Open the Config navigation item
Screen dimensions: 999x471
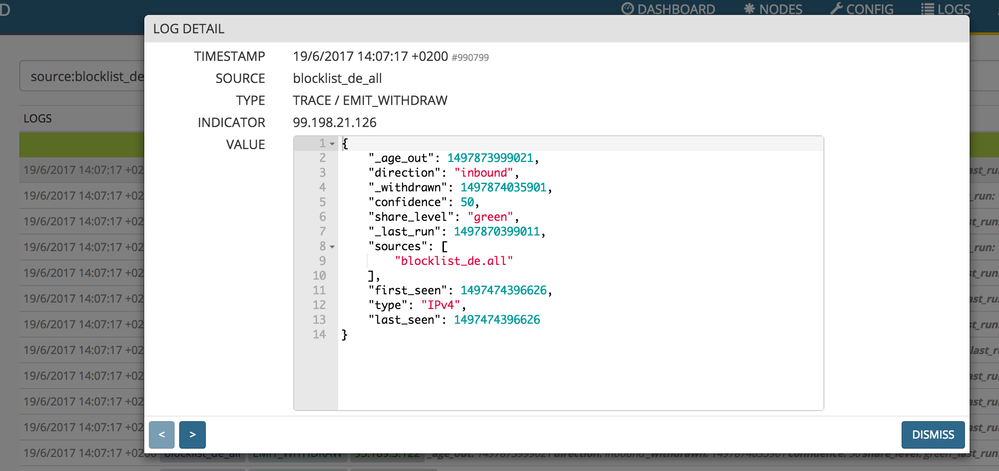pyautogui.click(x=861, y=9)
